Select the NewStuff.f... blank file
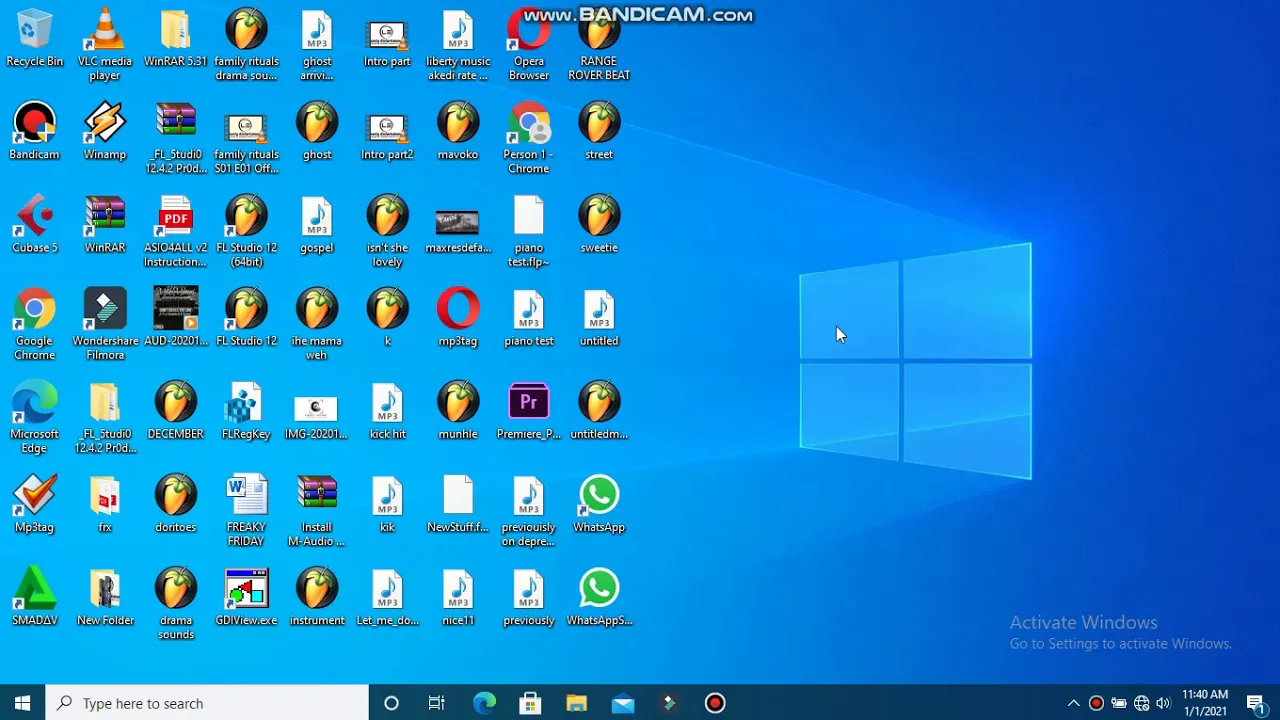Image resolution: width=1280 pixels, height=720 pixels. point(458,503)
